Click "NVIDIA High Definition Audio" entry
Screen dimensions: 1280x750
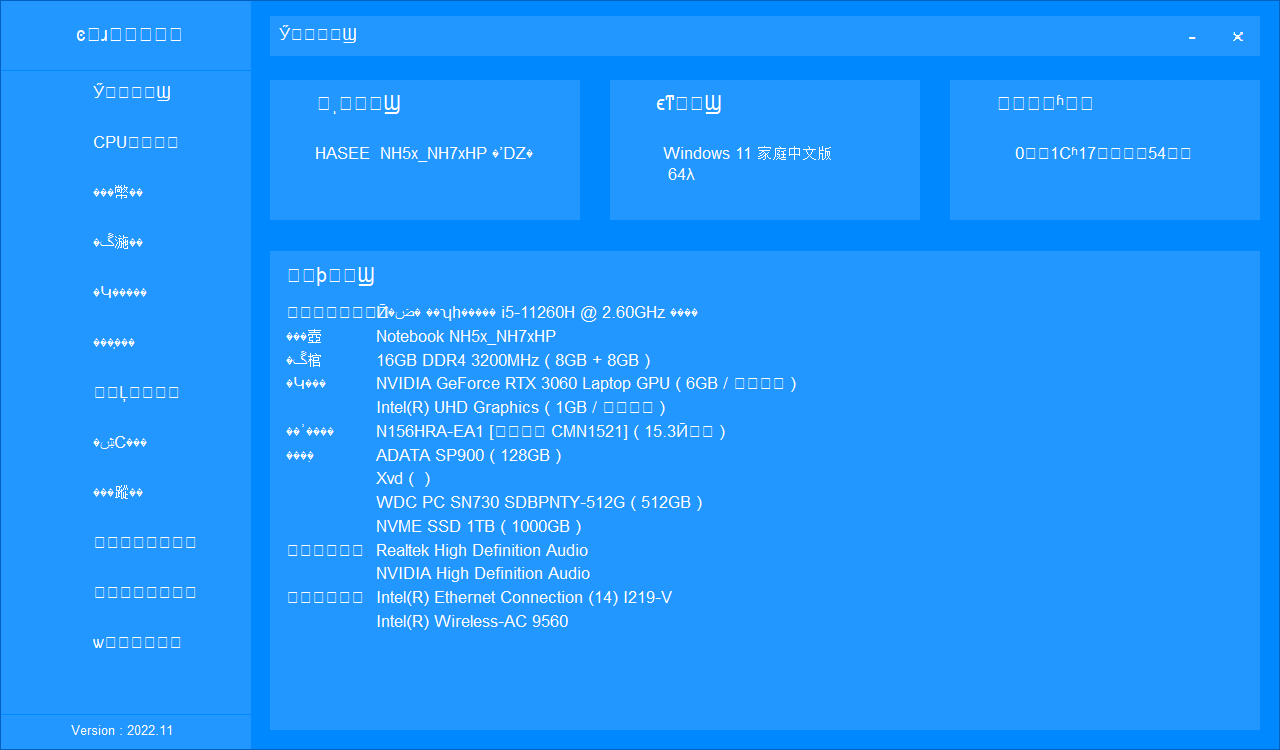483,573
